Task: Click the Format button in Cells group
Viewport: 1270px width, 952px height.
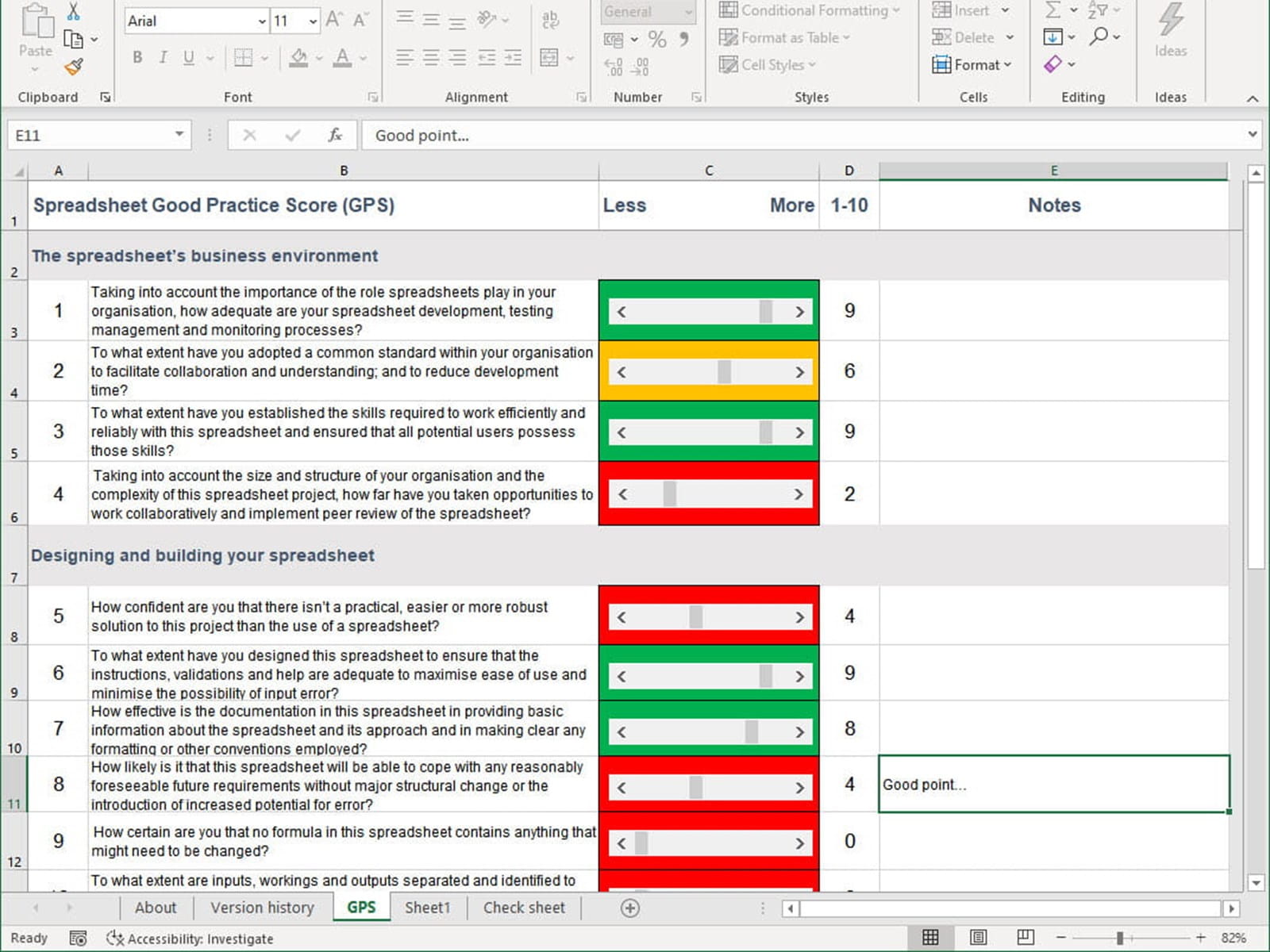Action: tap(972, 65)
